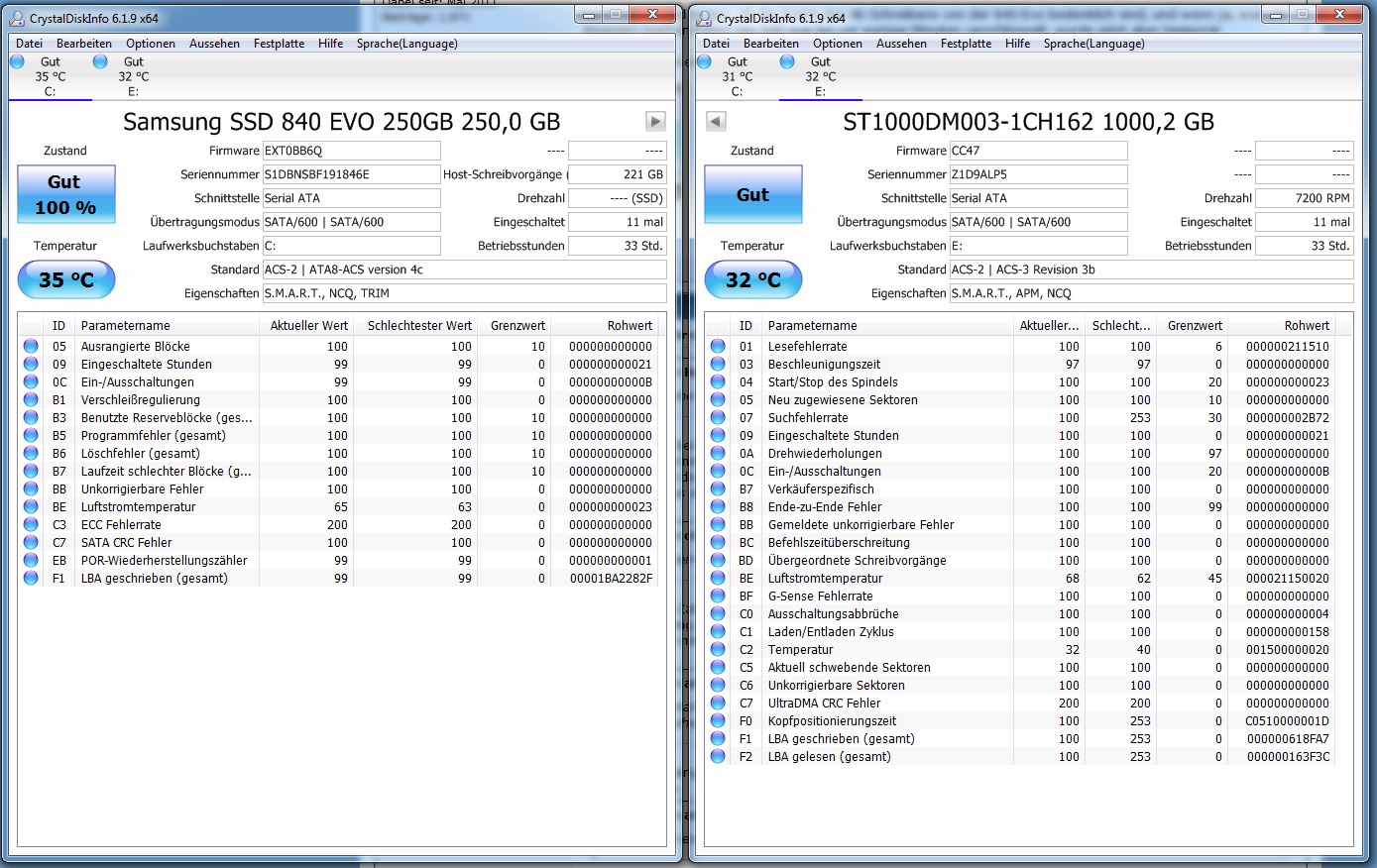Click status orb for 0A Drehwiederholungen row
This screenshot has width=1377, height=868.
[718, 453]
